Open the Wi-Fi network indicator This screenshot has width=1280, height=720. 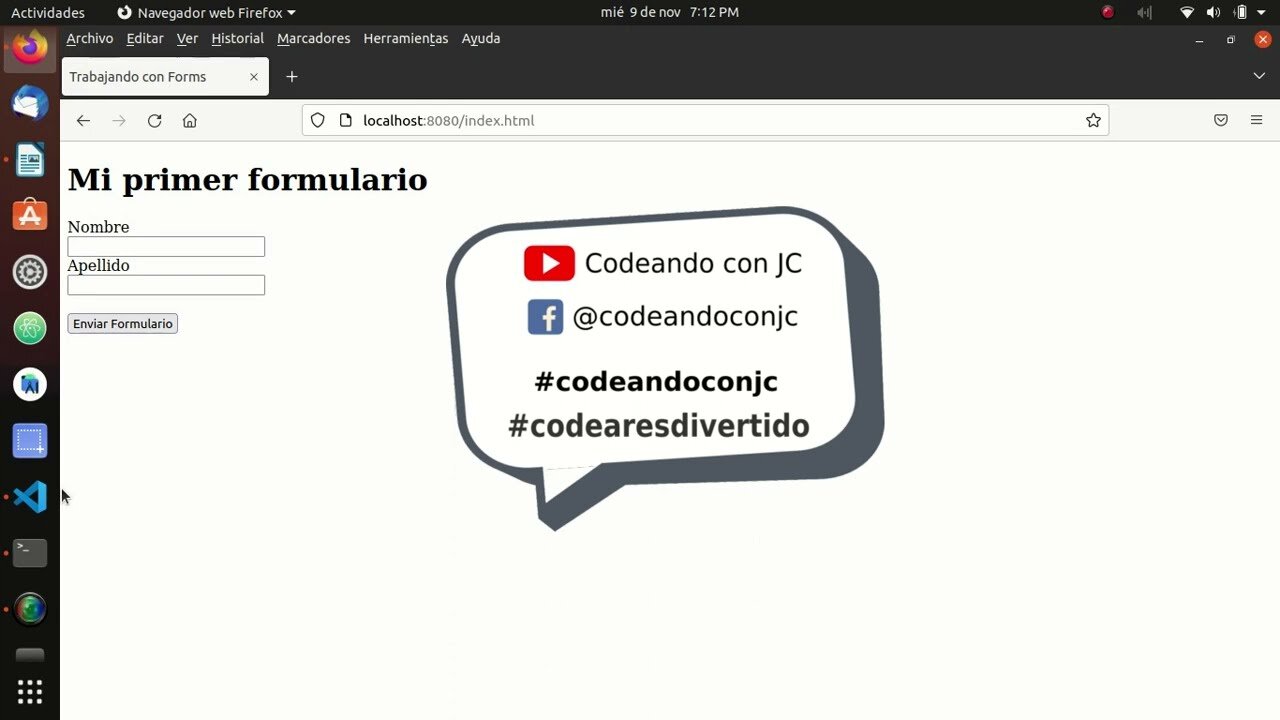(1187, 12)
